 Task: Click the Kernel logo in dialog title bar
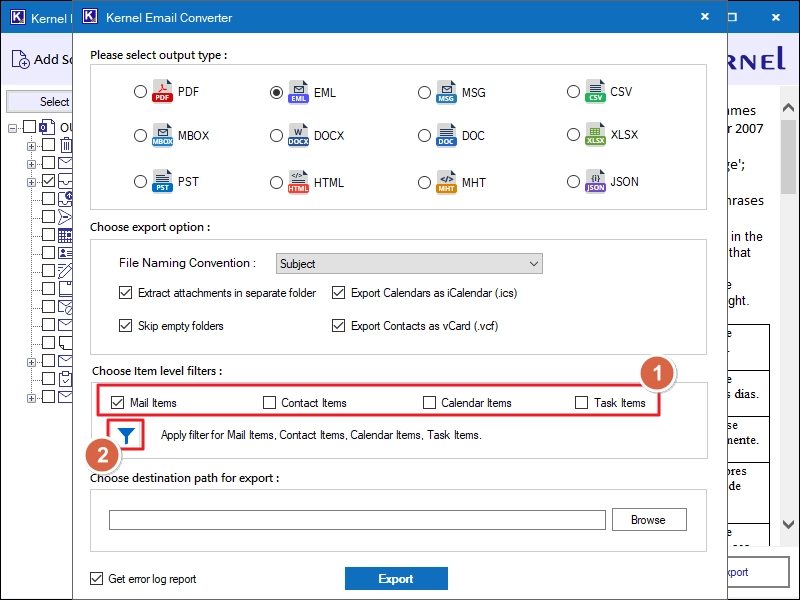[x=90, y=16]
